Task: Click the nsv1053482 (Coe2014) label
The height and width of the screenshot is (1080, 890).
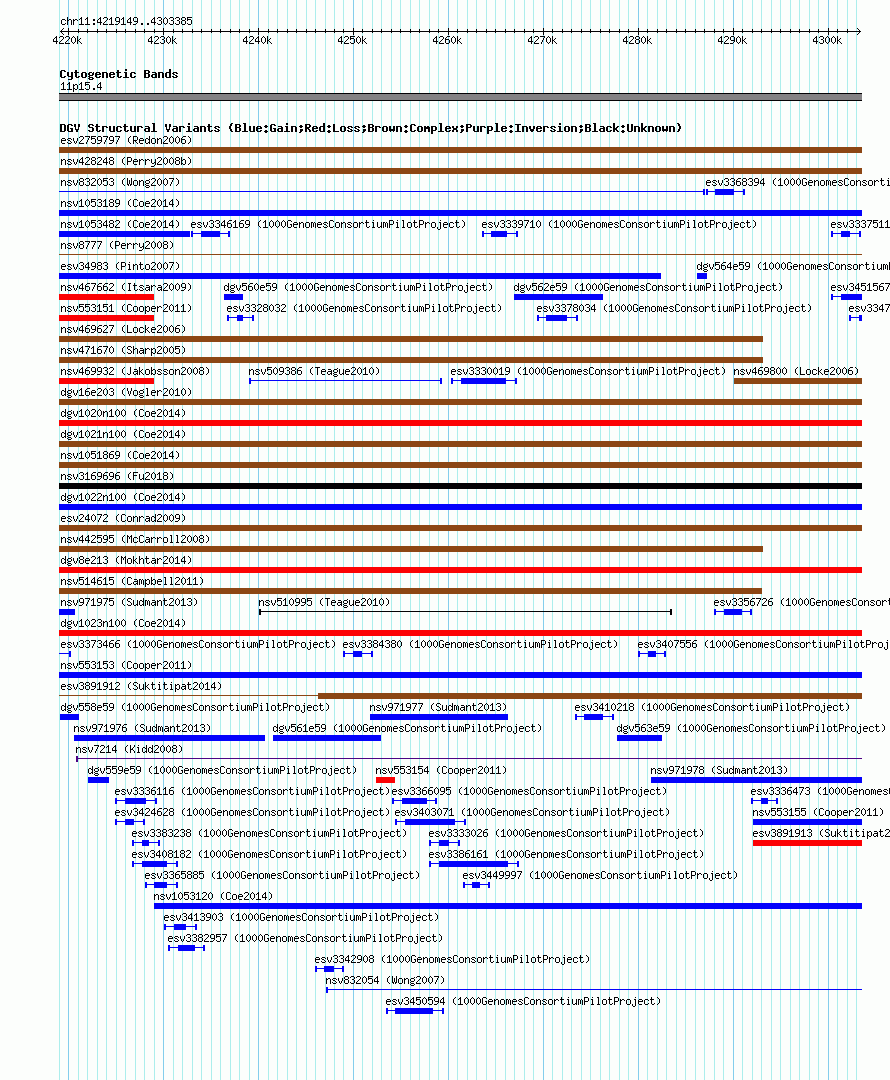Action: (x=120, y=225)
